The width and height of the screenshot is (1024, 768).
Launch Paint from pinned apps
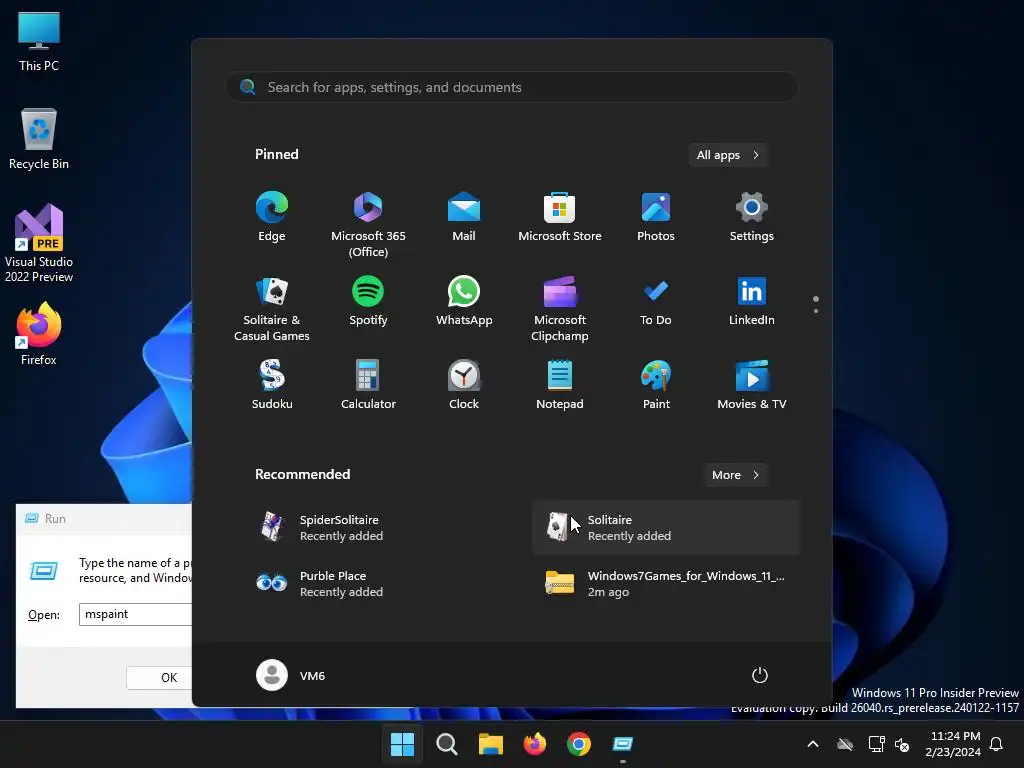click(x=656, y=385)
